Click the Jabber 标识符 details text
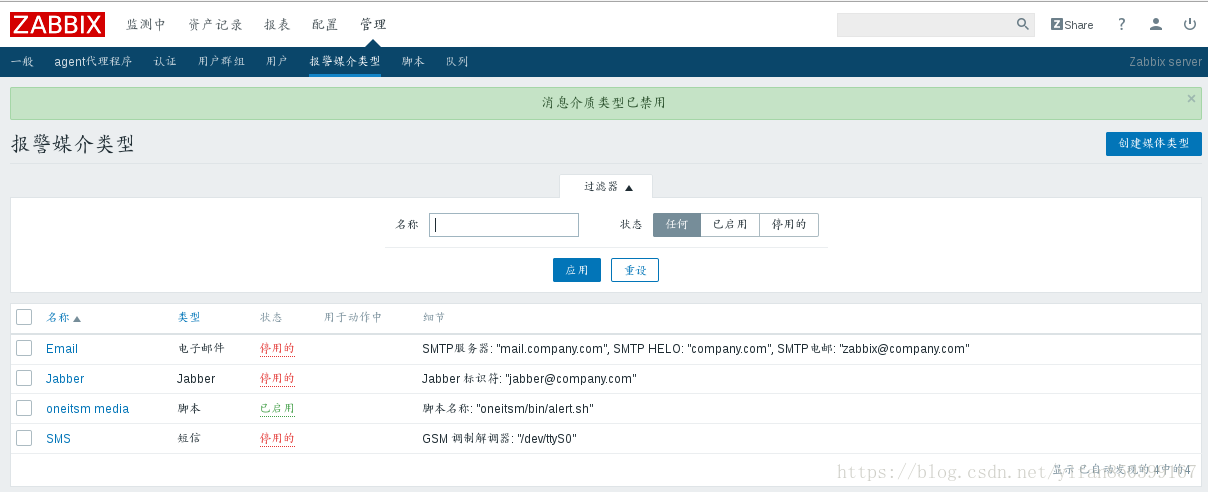Image resolution: width=1208 pixels, height=492 pixels. tap(529, 379)
